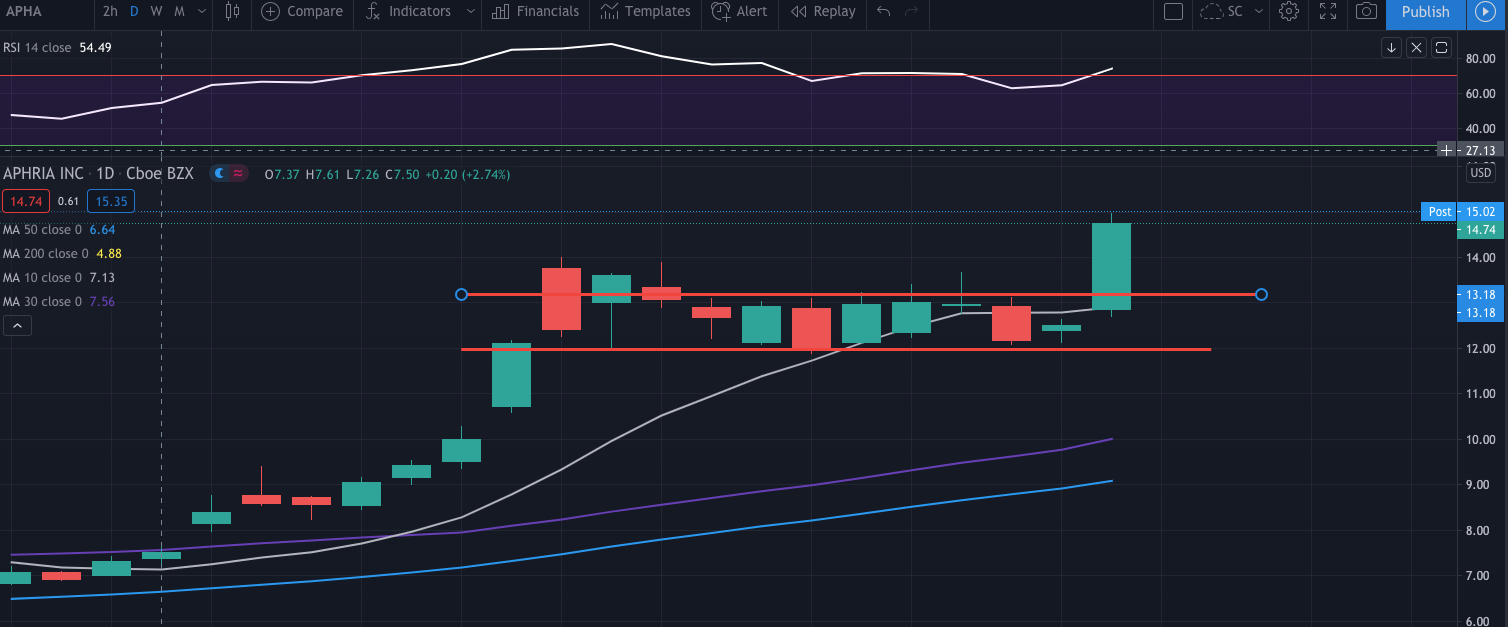Open the SC layout dropdown arrow
The height and width of the screenshot is (627, 1508).
coord(1258,12)
